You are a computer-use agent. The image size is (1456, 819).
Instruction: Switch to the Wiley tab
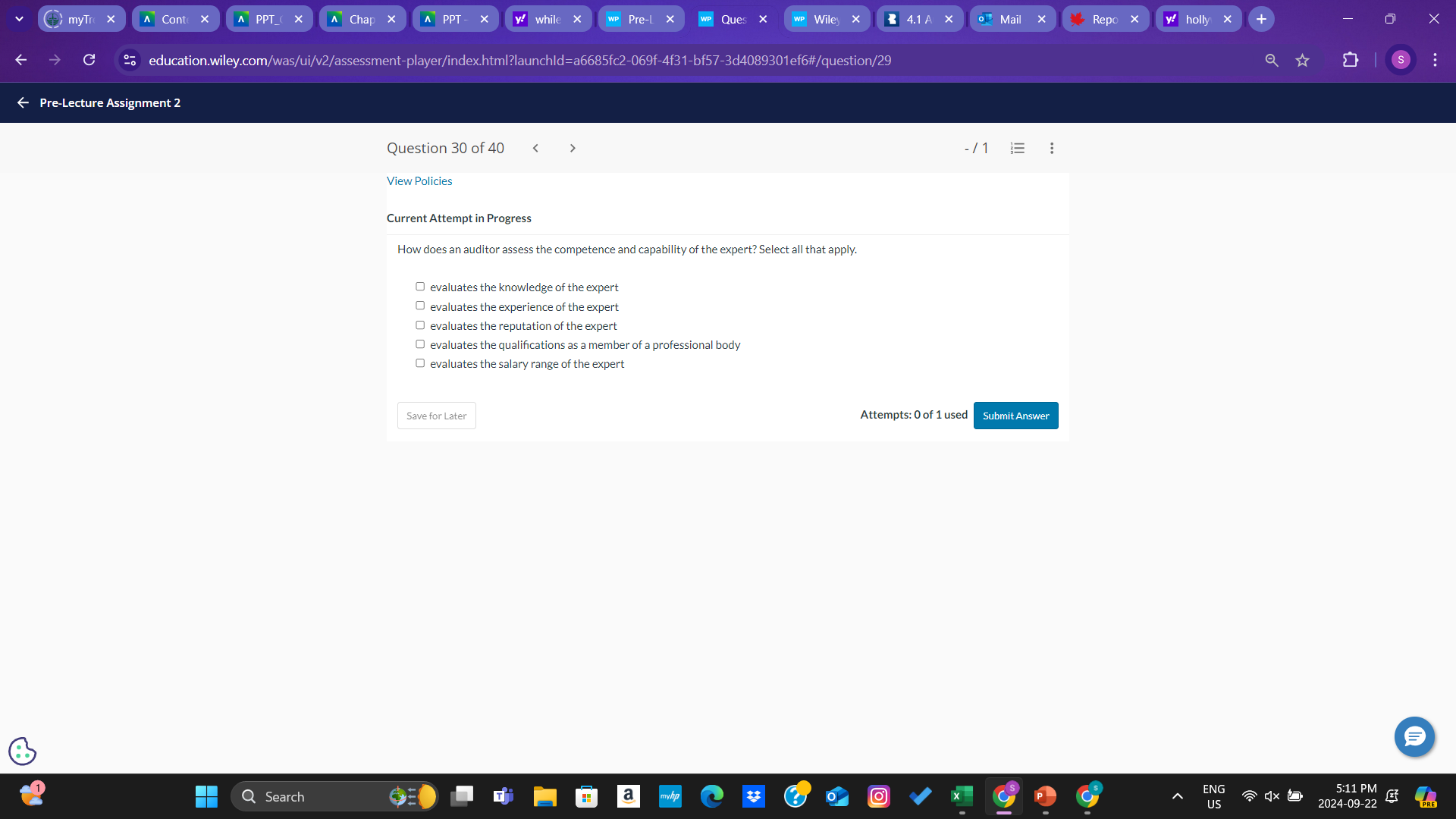823,18
